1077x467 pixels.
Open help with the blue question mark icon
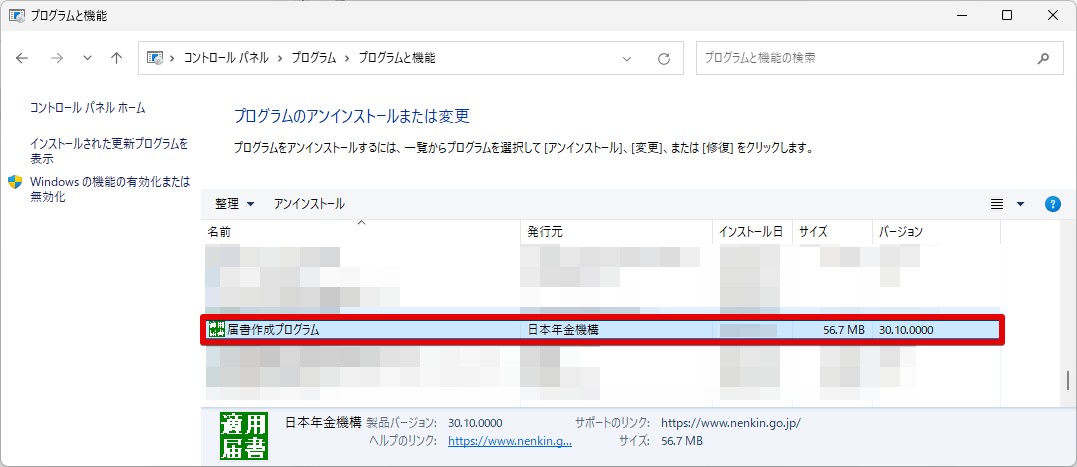[x=1052, y=204]
